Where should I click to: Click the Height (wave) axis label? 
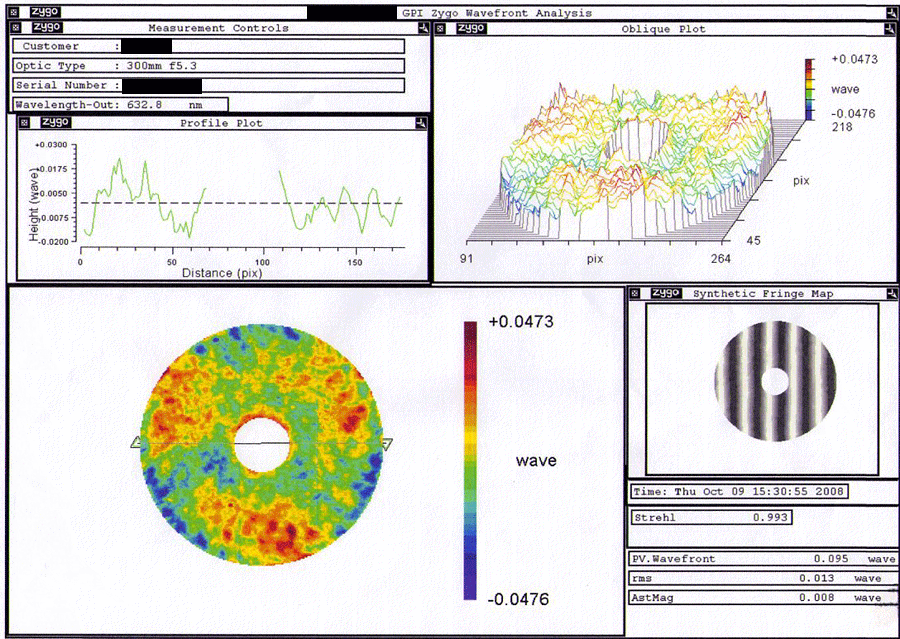pyautogui.click(x=34, y=204)
